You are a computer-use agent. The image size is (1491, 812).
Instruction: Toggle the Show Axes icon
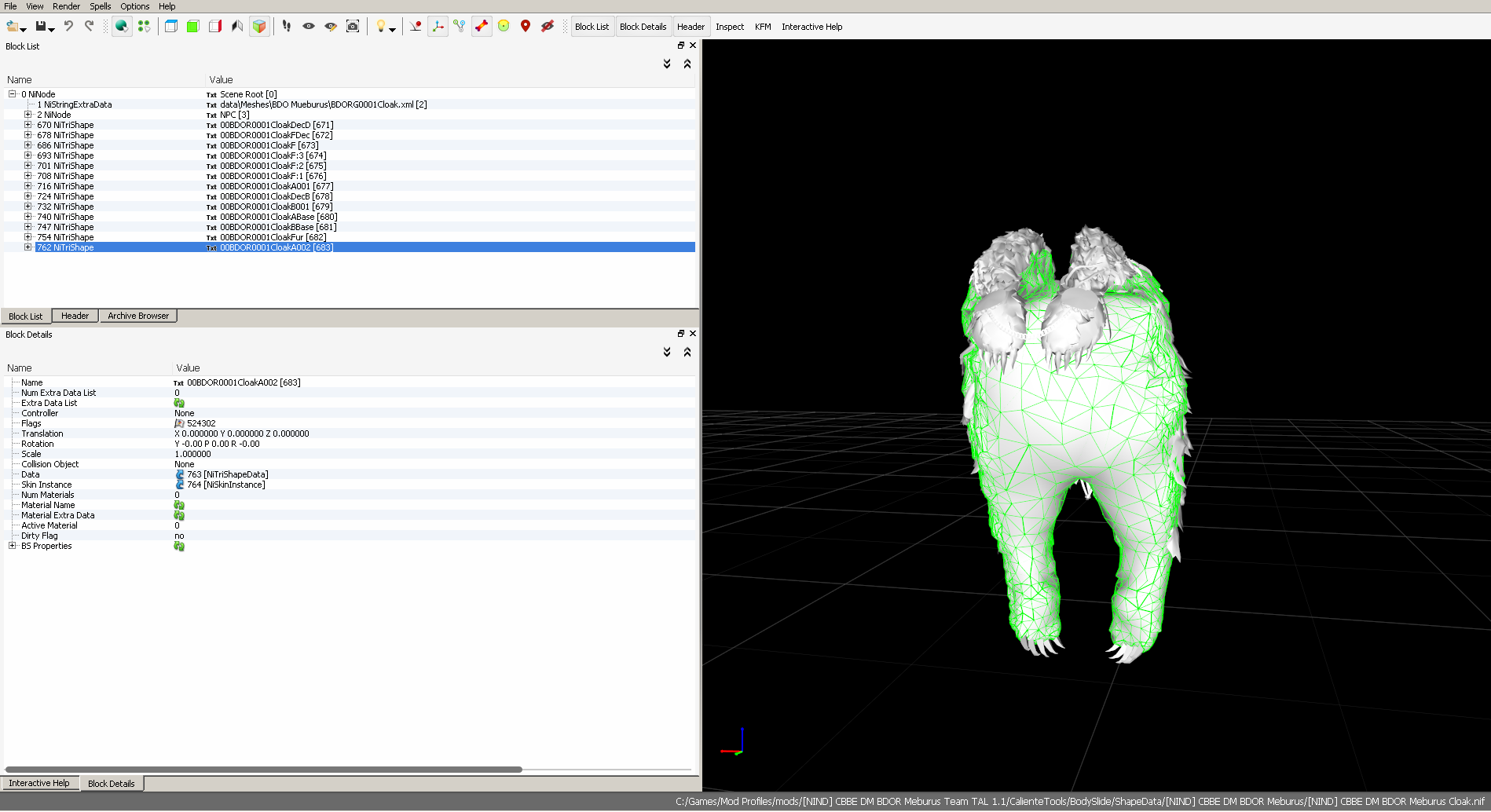(x=438, y=26)
